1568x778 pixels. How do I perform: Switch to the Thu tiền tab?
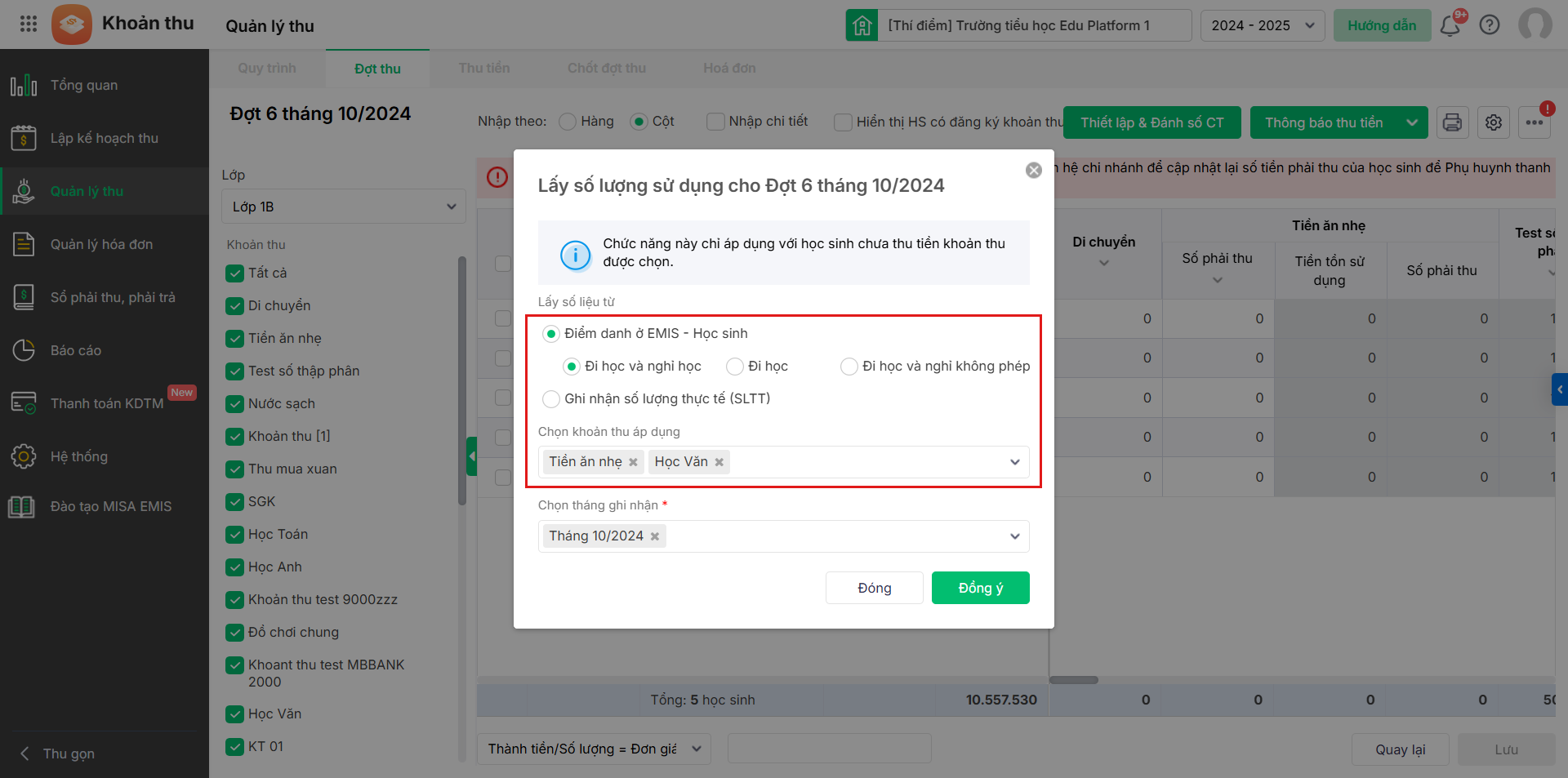click(x=484, y=69)
